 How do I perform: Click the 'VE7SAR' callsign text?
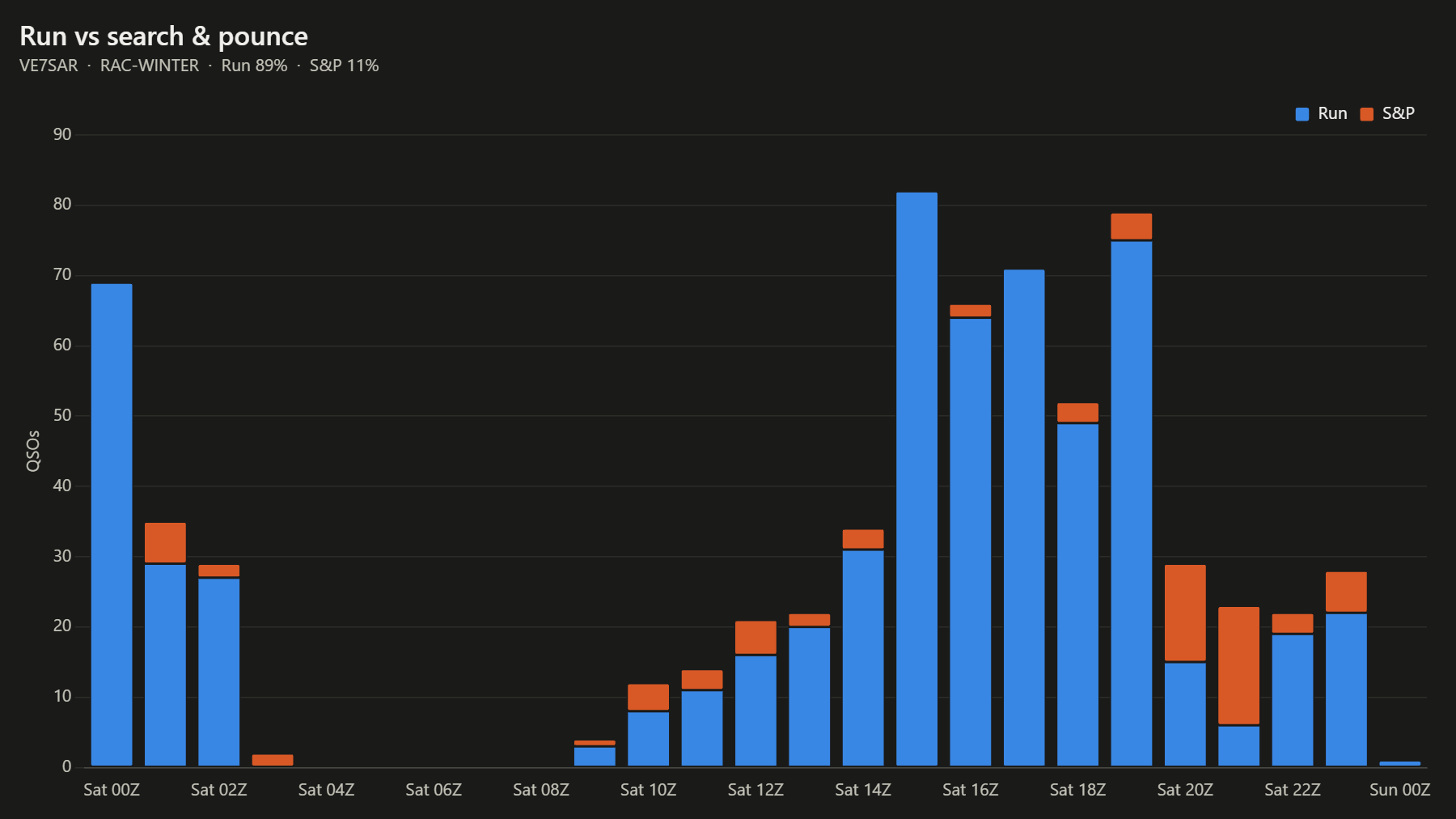49,66
